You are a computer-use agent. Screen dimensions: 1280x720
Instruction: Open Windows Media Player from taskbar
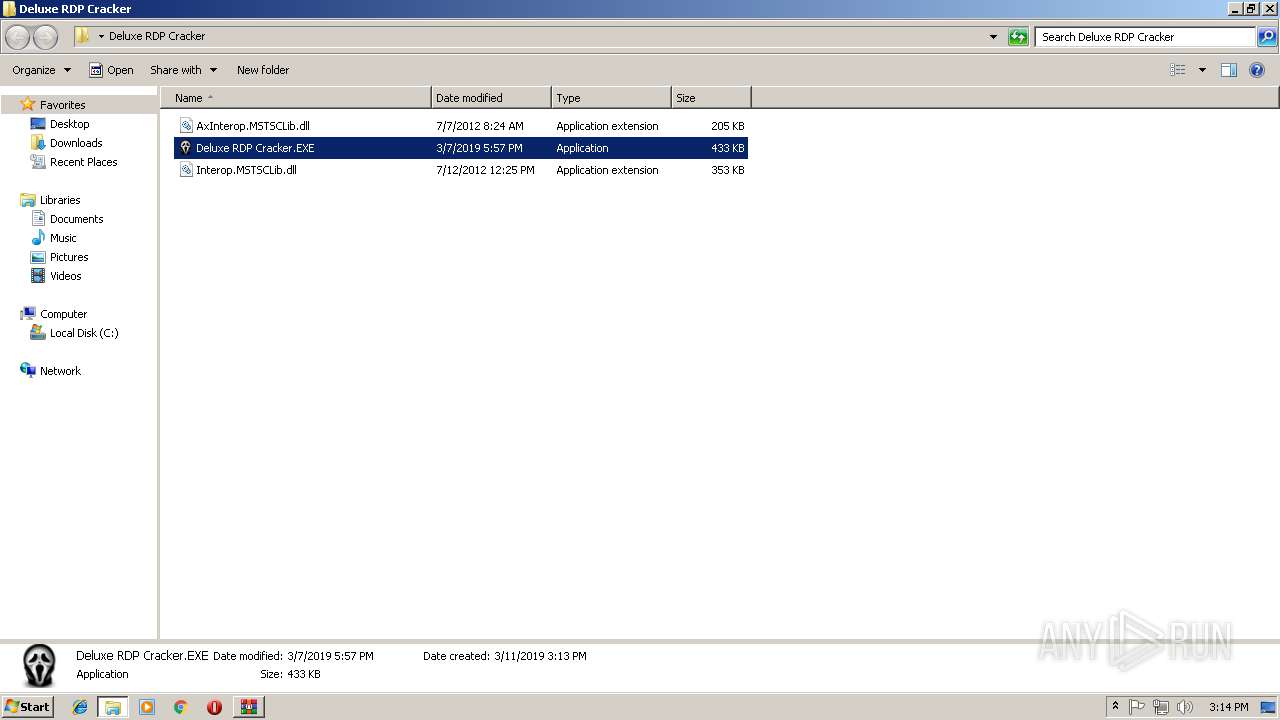point(147,707)
